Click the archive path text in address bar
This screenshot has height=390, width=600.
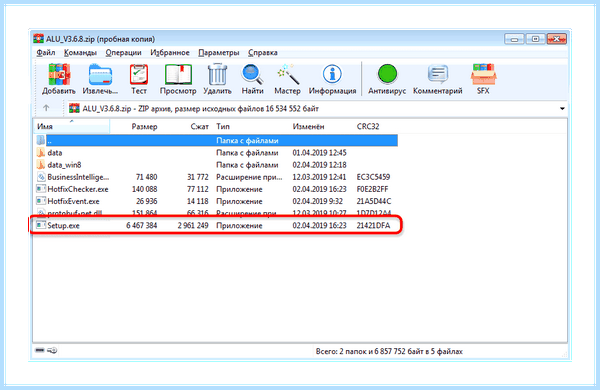click(201, 109)
